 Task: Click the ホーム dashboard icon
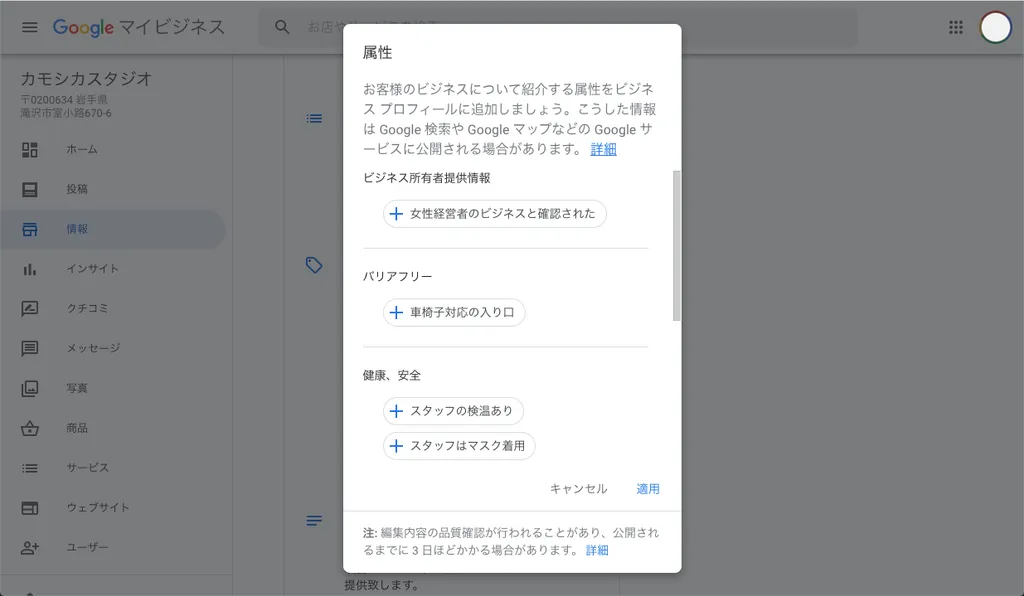coord(29,149)
